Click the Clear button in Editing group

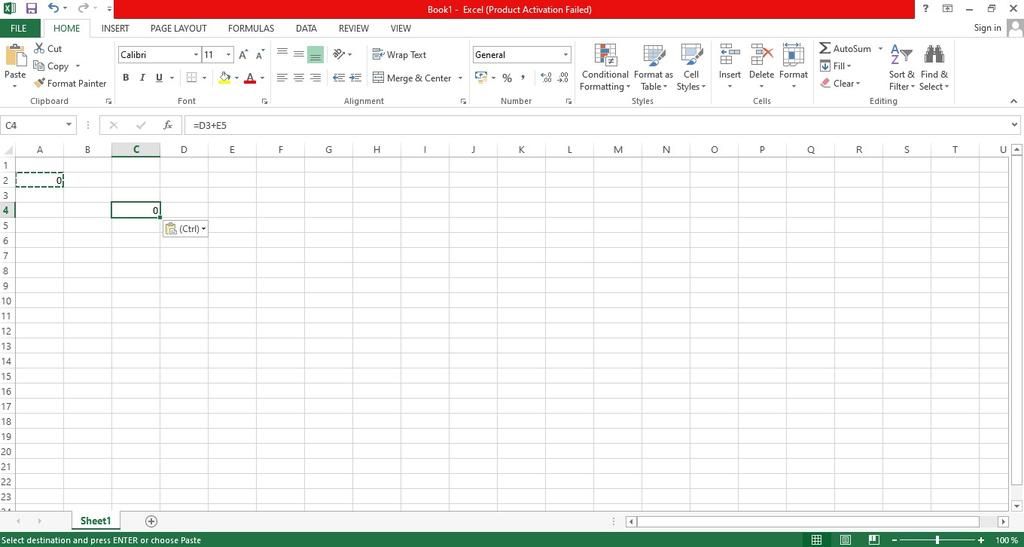pos(840,84)
